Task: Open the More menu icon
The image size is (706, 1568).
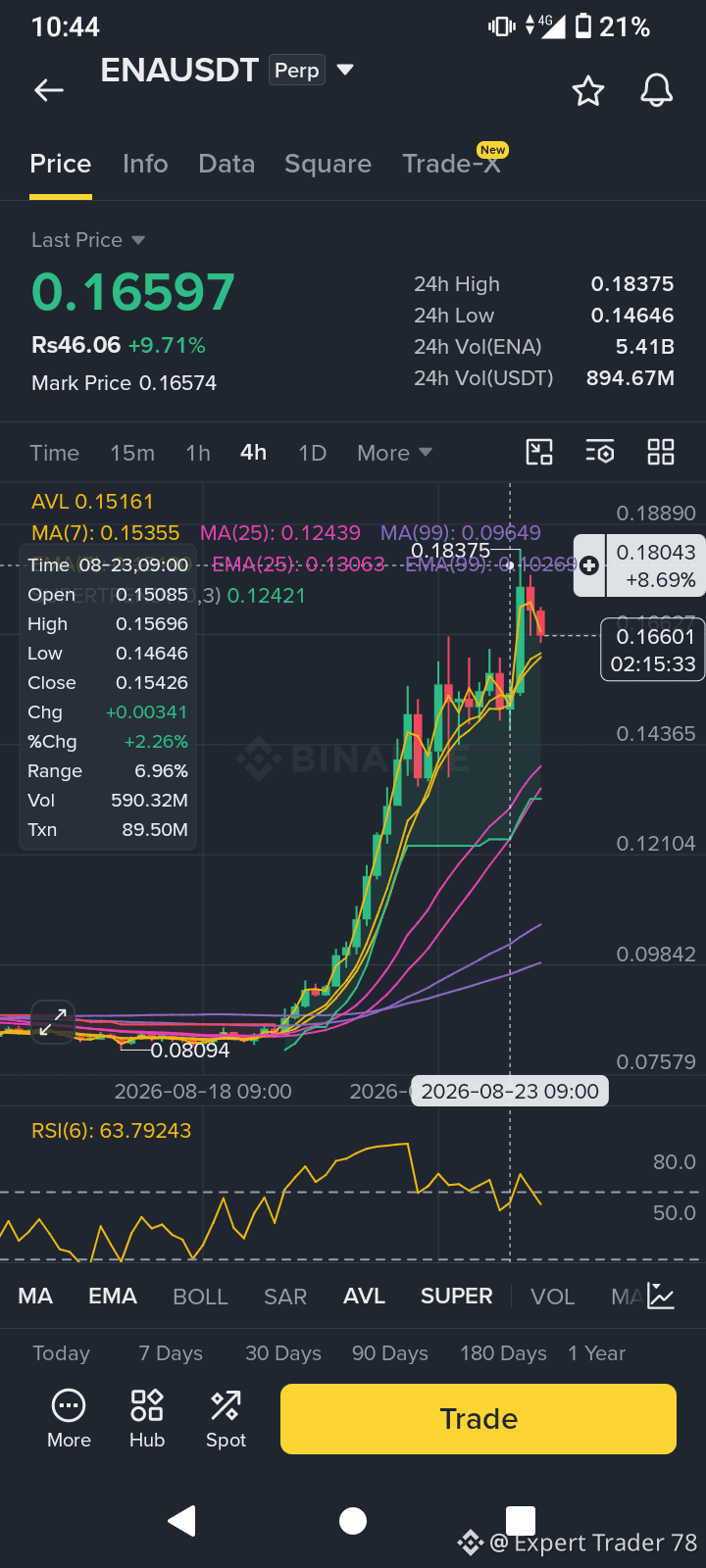Action: 69,1418
